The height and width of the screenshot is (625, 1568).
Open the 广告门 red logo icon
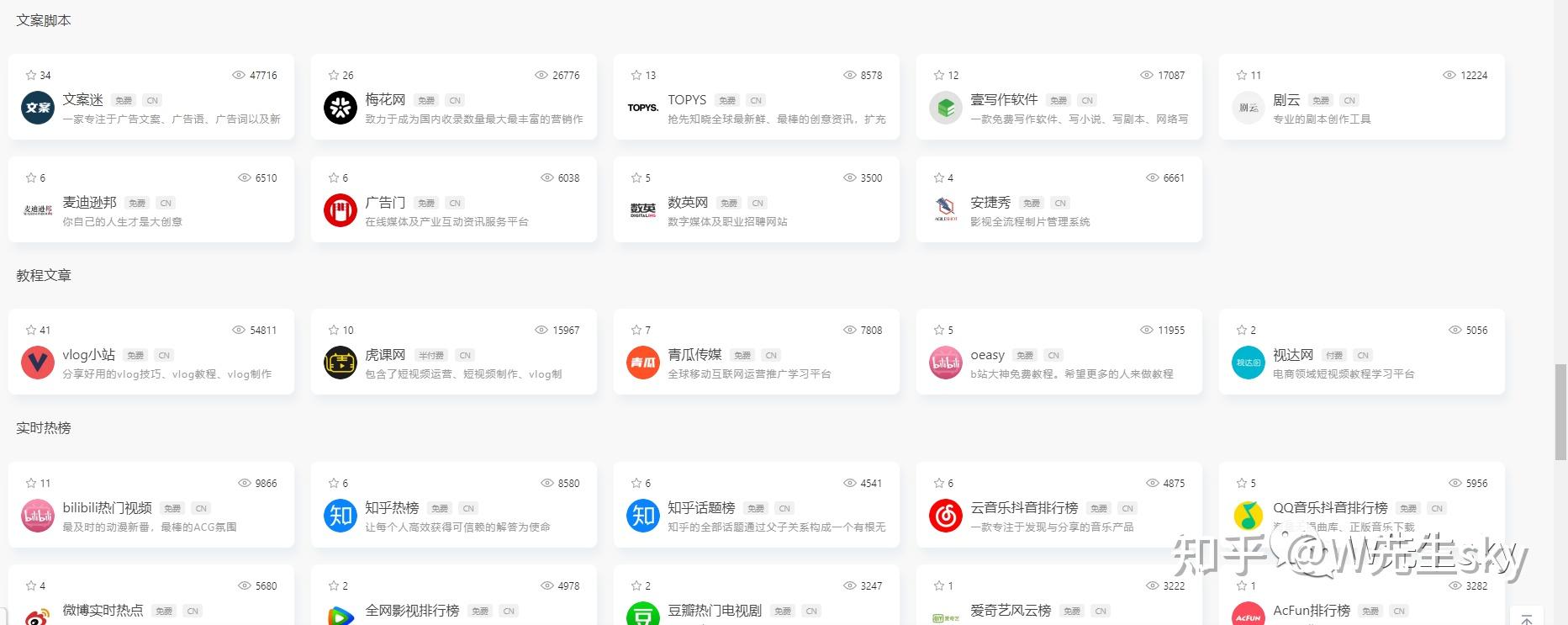pyautogui.click(x=341, y=210)
